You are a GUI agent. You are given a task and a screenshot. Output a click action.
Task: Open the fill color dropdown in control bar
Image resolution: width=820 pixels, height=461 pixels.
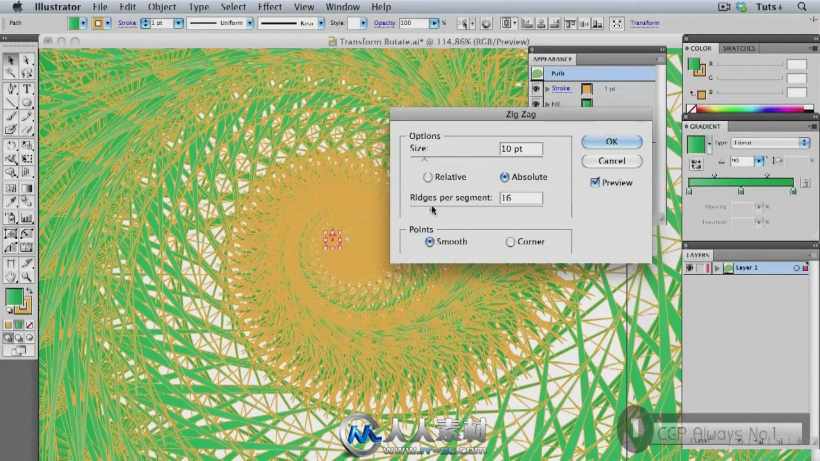83,24
